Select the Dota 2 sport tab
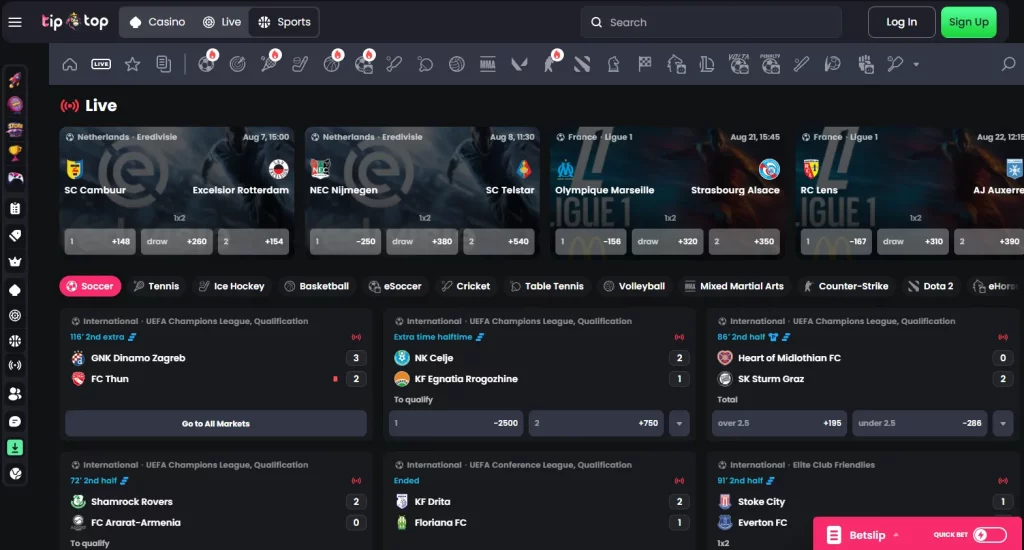The width and height of the screenshot is (1024, 550). [x=931, y=286]
